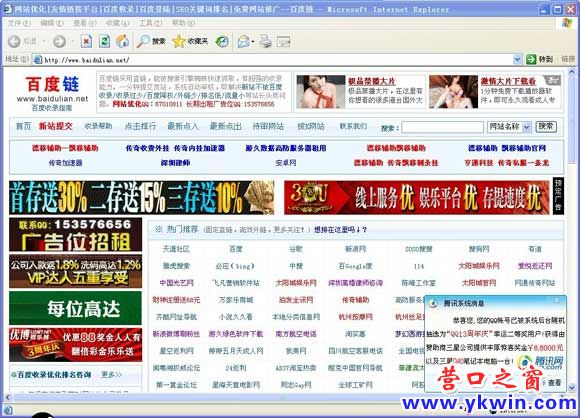
Task: Open the 114 link
Action: pyautogui.click(x=419, y=266)
